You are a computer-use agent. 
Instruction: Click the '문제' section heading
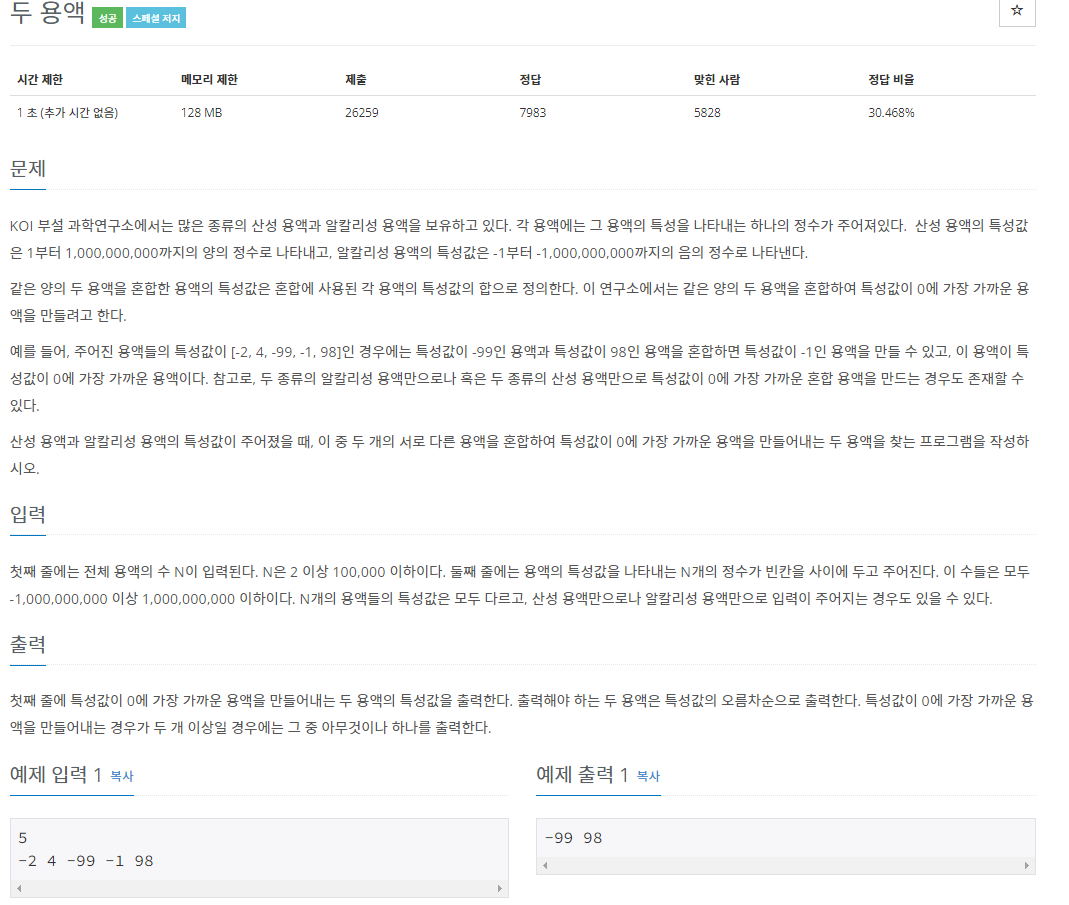(x=28, y=168)
